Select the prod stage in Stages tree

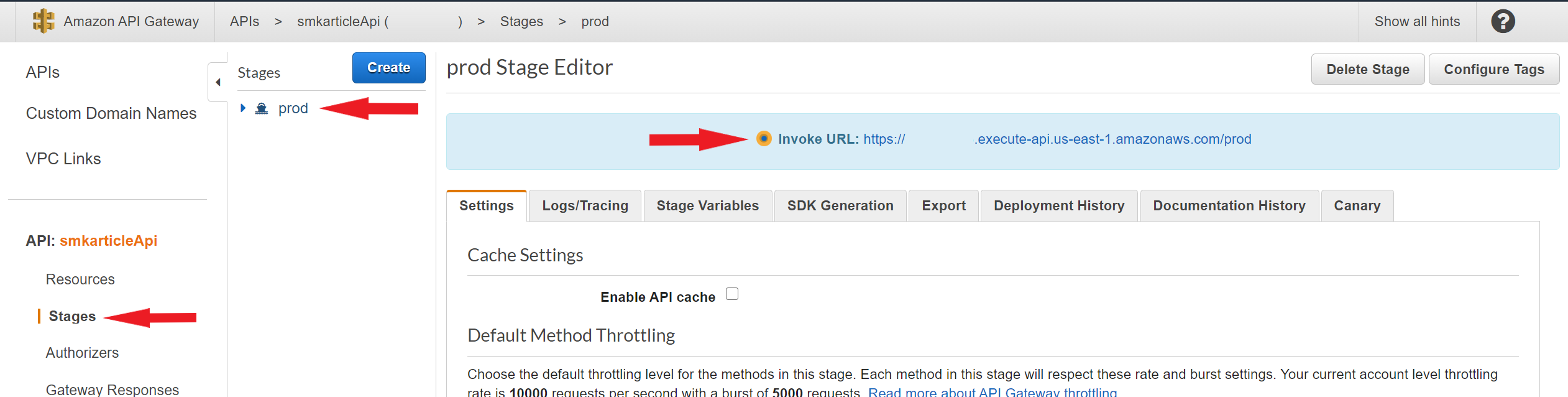point(293,108)
